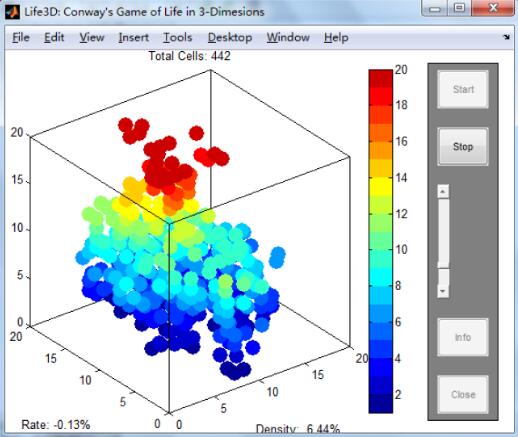Click the Start button
Image resolution: width=518 pixels, height=437 pixels.
point(463,89)
